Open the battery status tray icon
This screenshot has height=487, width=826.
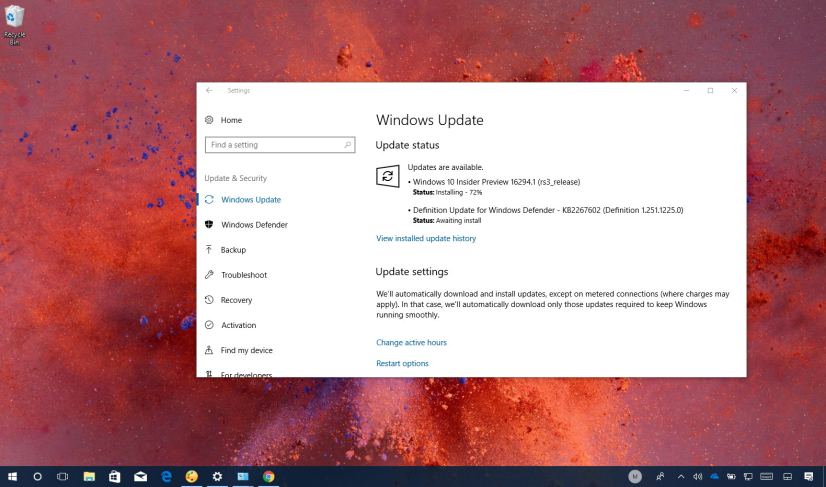click(731, 476)
